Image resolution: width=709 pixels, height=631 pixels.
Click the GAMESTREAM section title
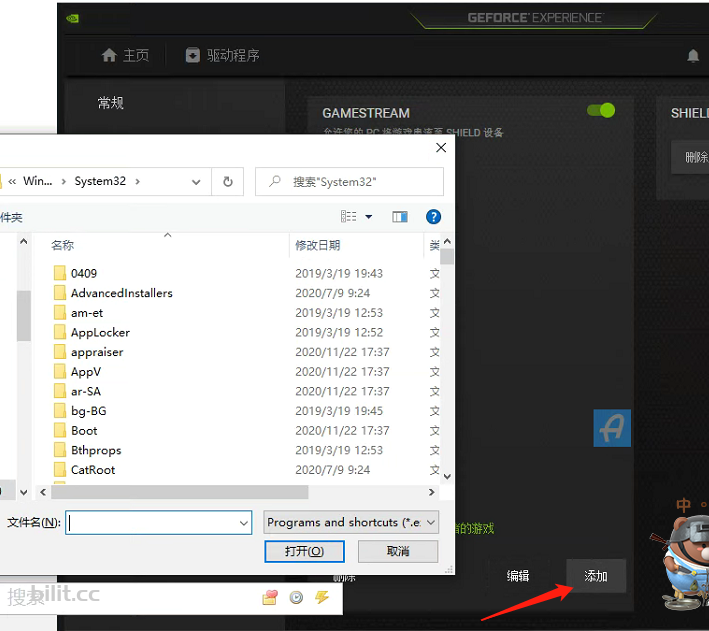[x=366, y=113]
